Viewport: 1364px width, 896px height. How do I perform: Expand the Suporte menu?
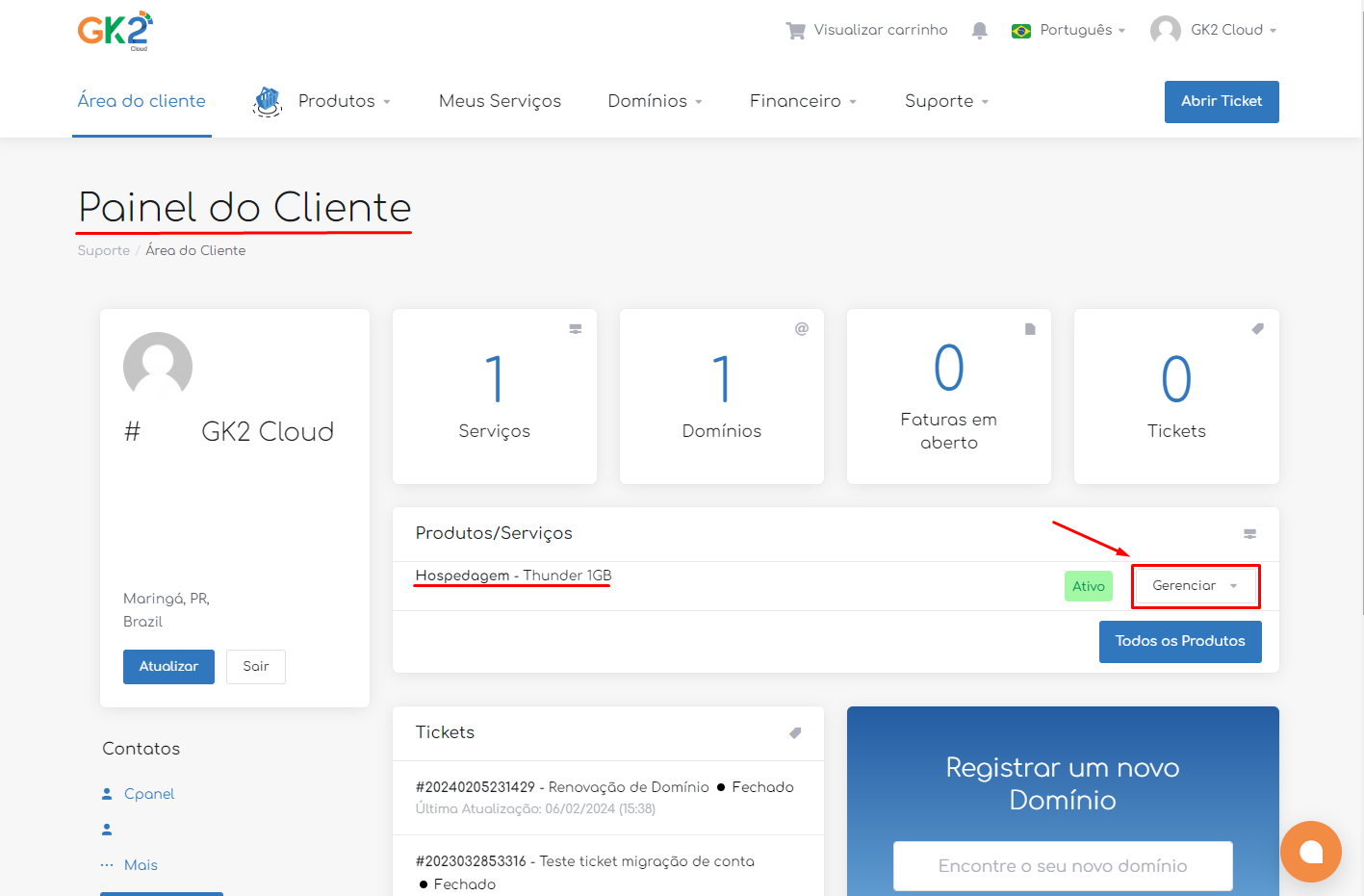coord(947,101)
